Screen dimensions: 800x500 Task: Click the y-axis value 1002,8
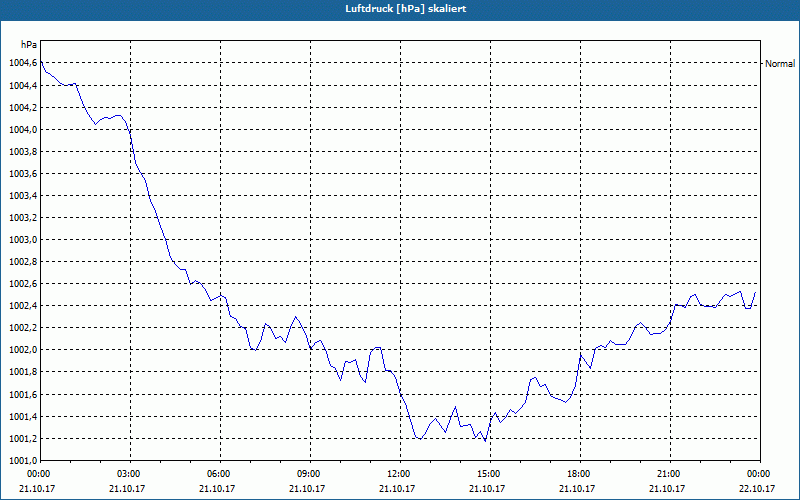(x=23, y=262)
